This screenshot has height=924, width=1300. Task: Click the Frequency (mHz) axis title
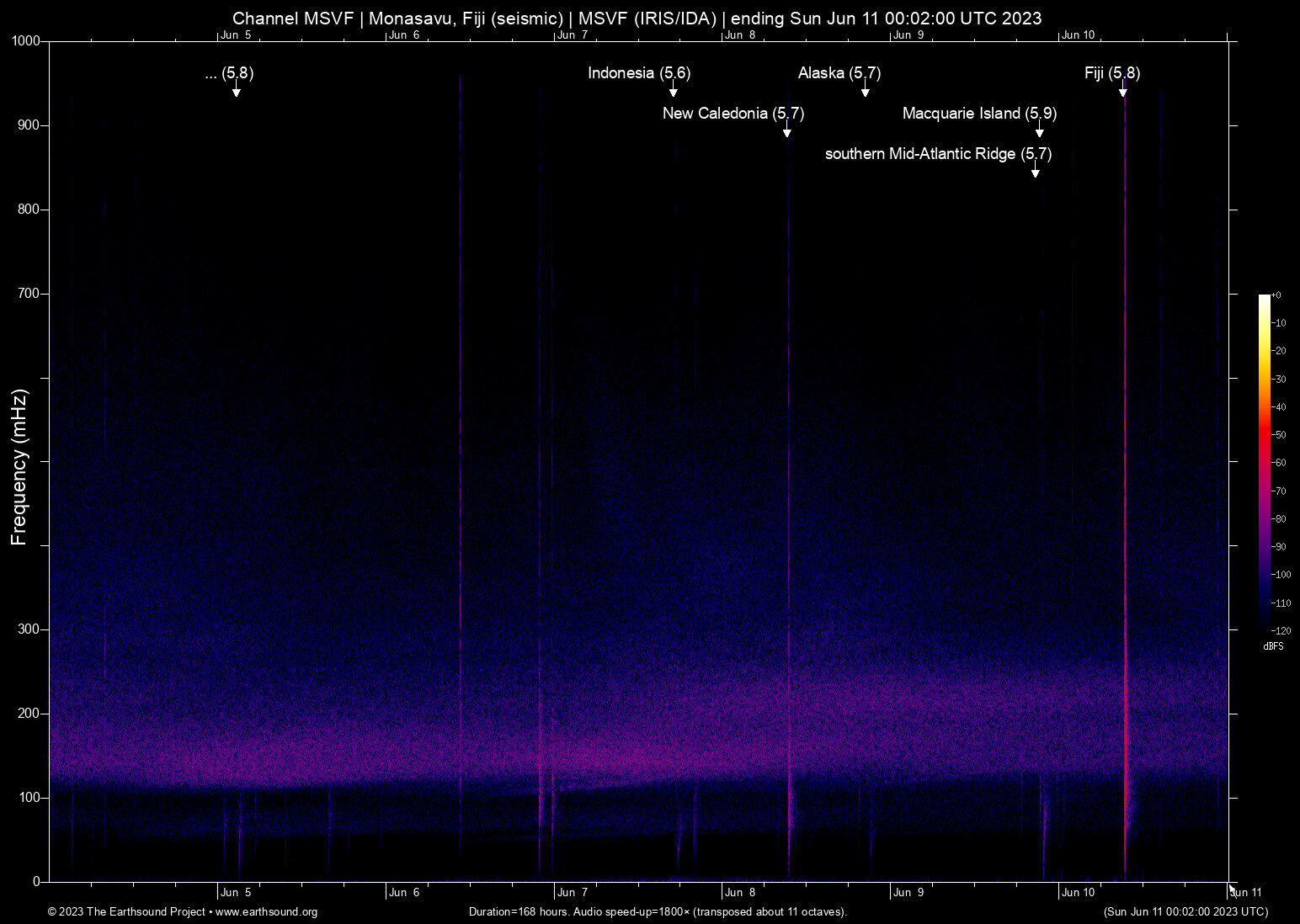tap(19, 467)
